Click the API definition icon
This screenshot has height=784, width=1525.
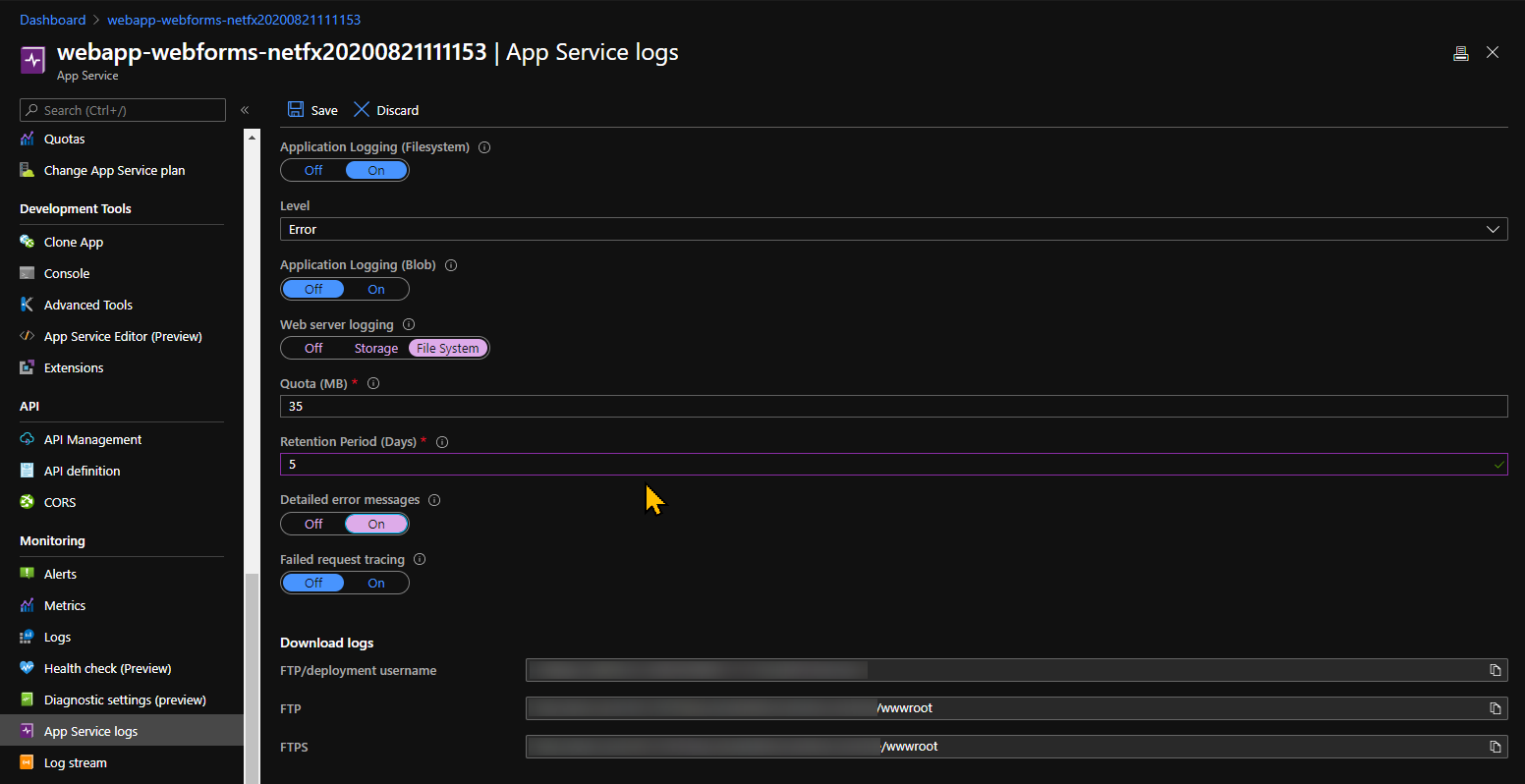coord(27,471)
